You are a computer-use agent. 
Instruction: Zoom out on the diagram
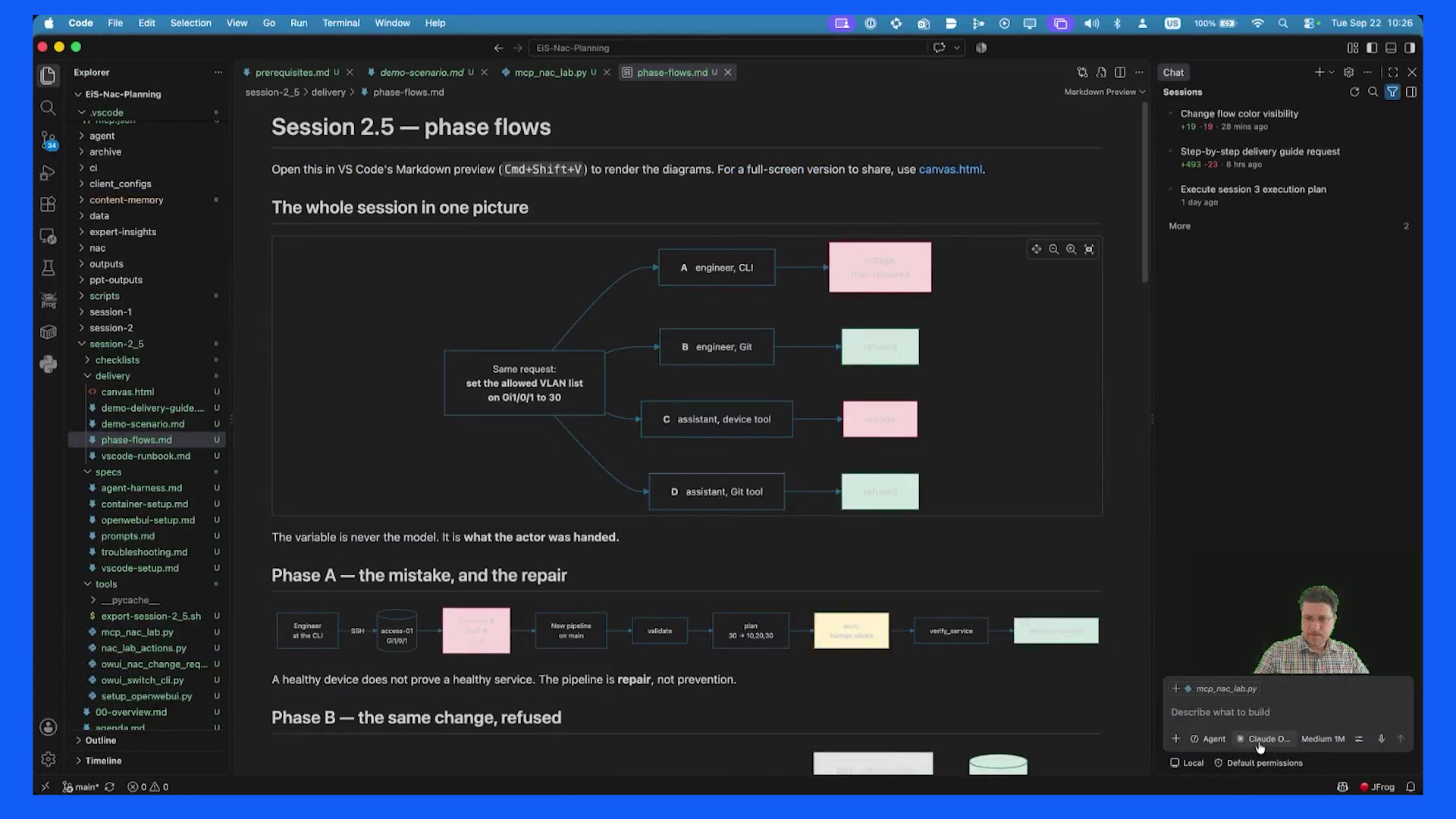(1053, 249)
